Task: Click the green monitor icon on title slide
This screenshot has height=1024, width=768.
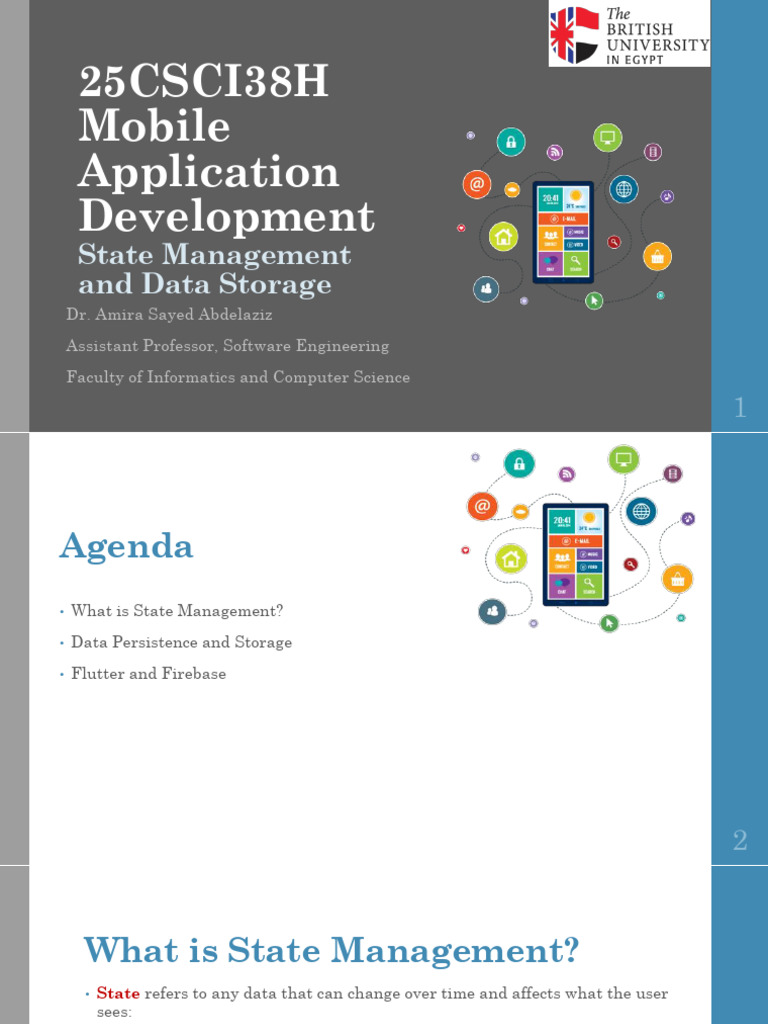Action: 607,138
